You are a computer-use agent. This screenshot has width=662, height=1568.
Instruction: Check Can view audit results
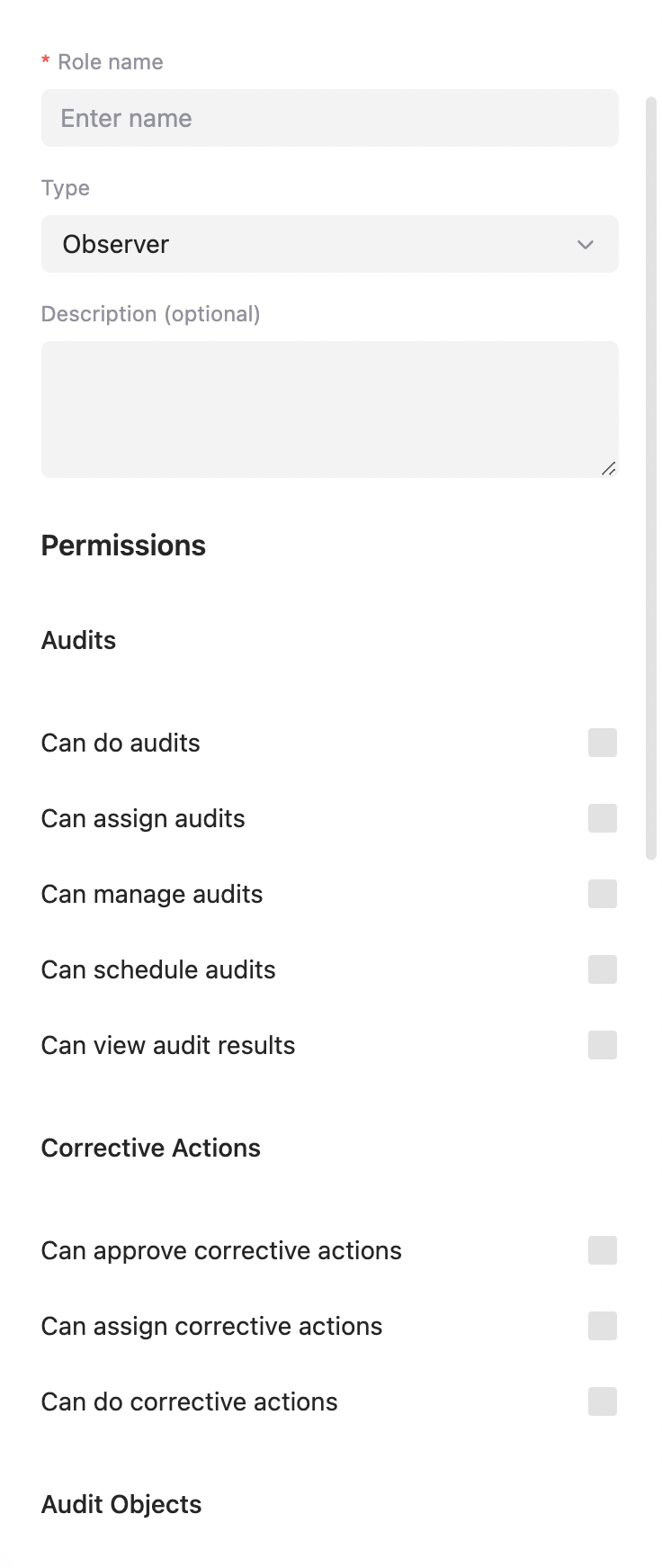point(603,1045)
